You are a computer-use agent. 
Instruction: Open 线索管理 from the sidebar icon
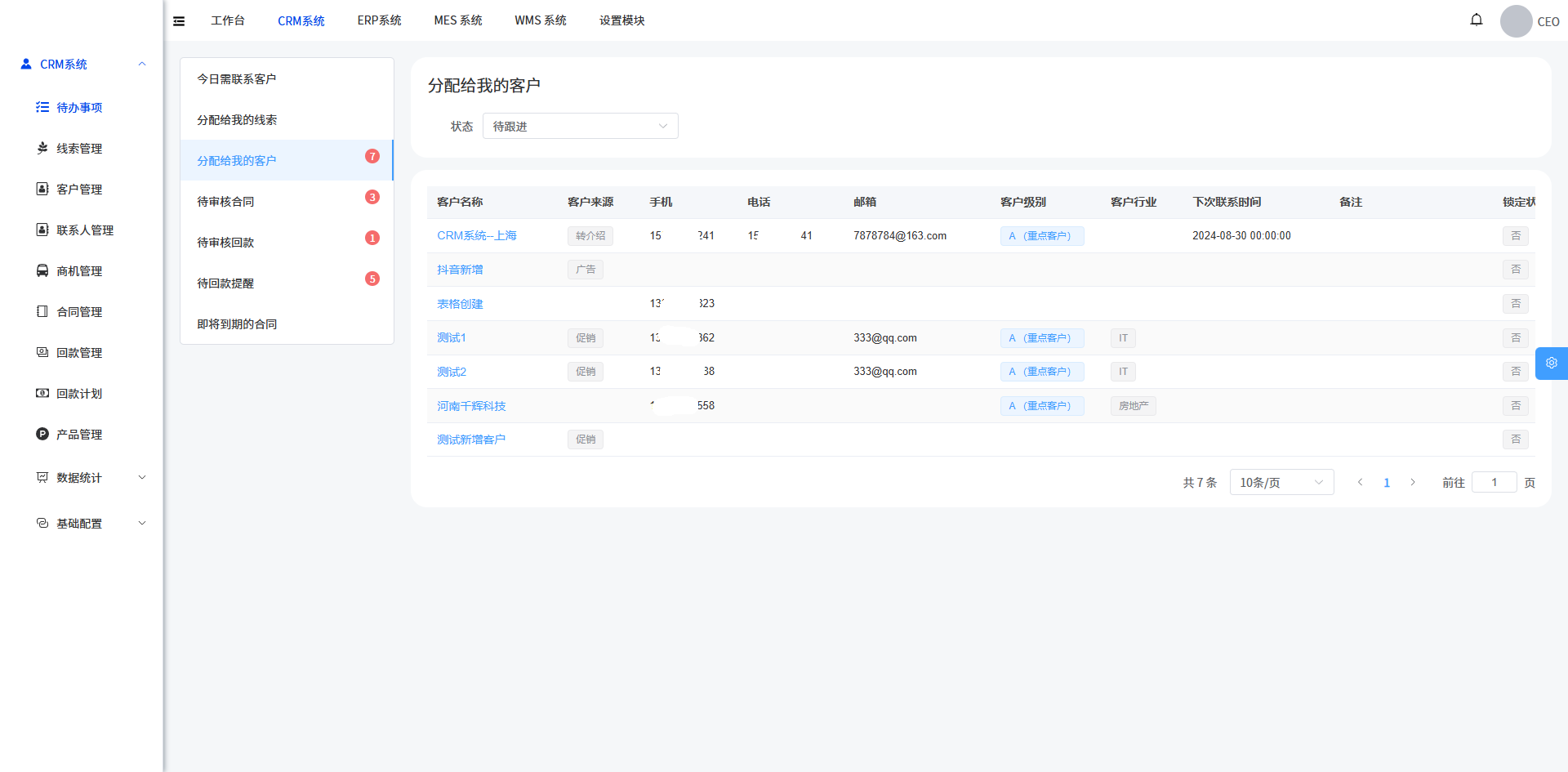42,148
